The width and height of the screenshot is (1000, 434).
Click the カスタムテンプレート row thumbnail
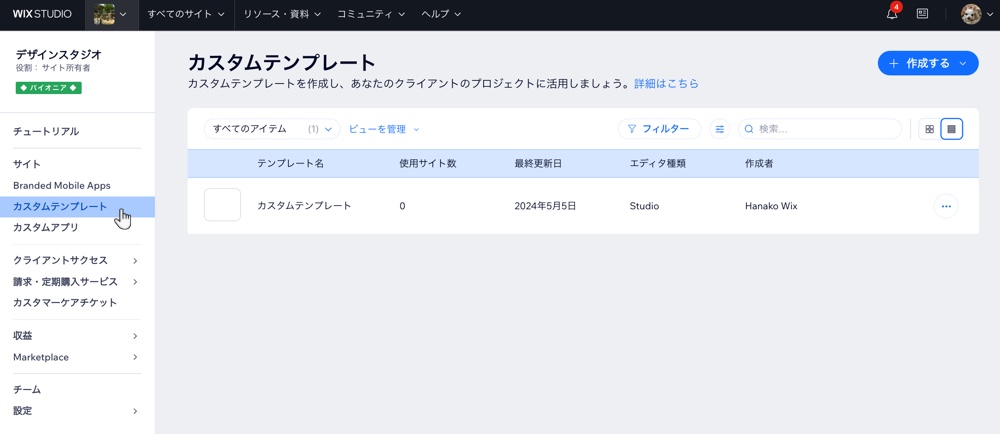coord(222,205)
